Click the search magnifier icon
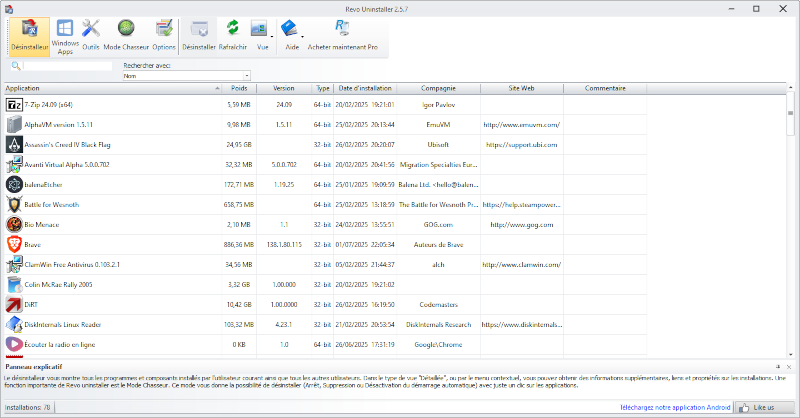800x418 pixels. point(16,66)
